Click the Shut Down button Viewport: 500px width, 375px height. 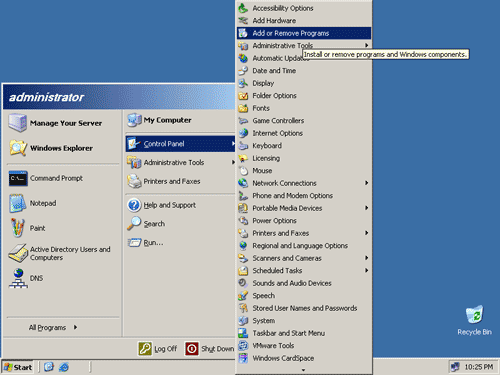click(x=210, y=349)
